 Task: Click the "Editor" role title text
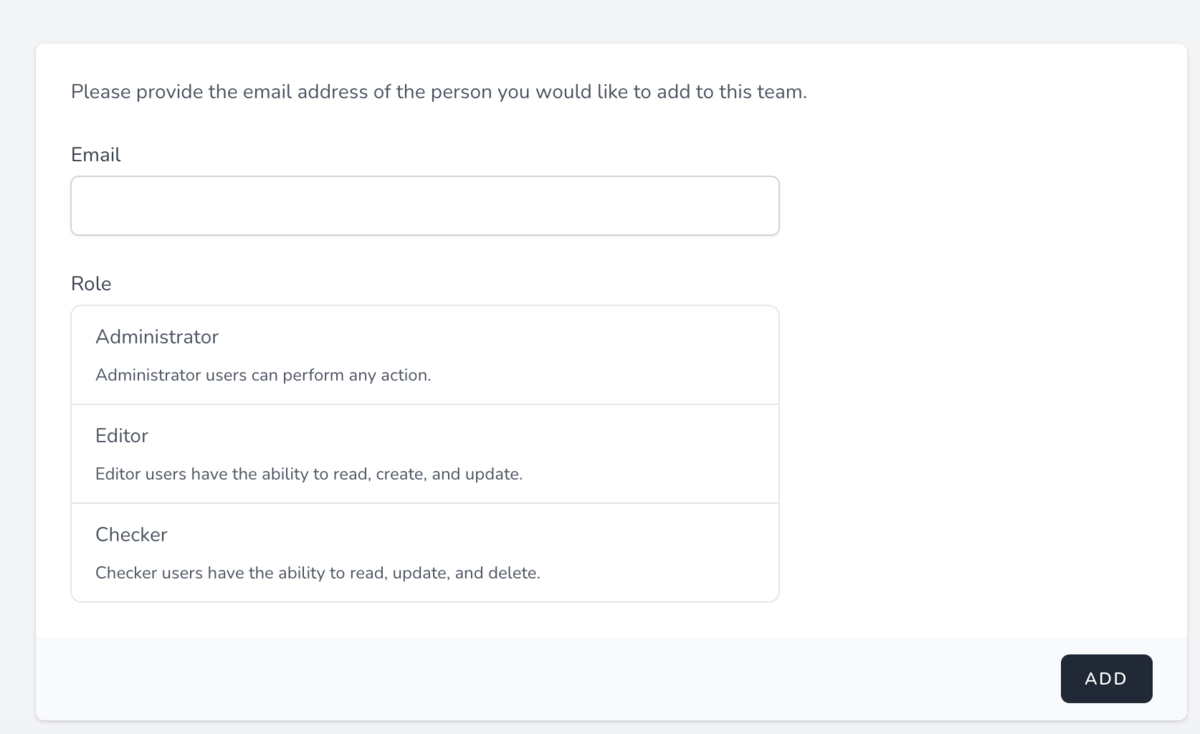click(x=122, y=436)
